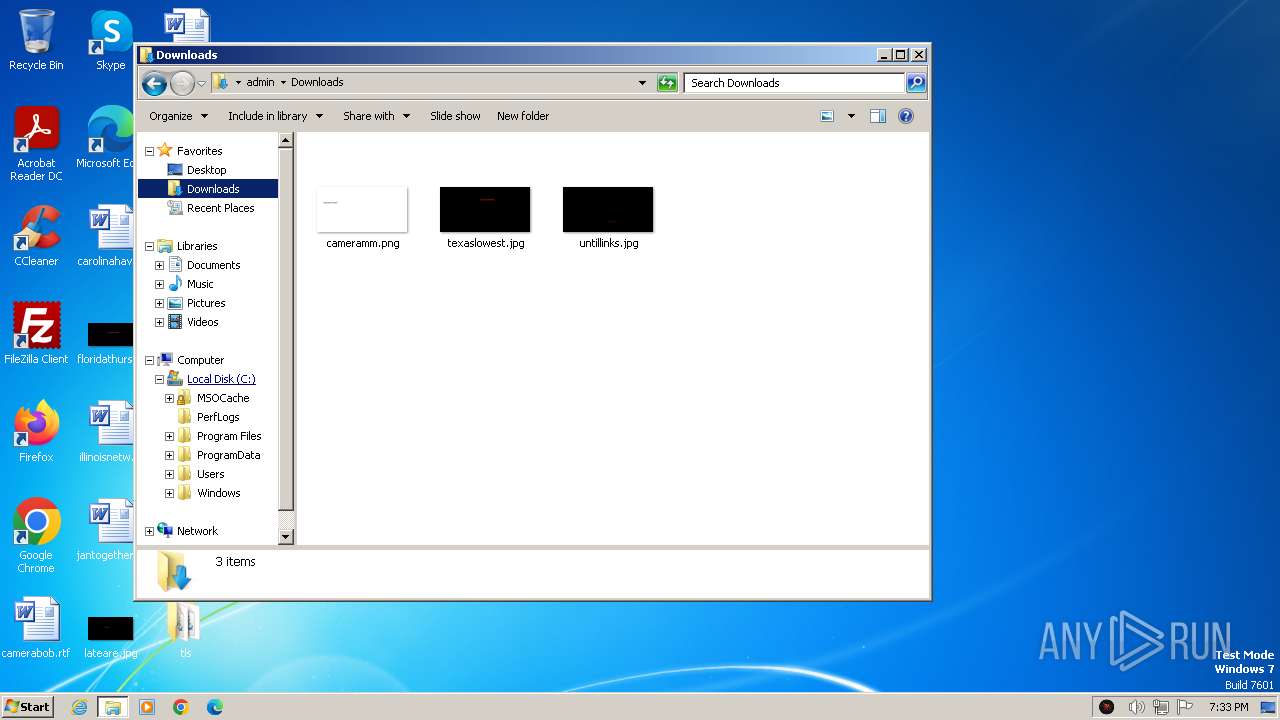The width and height of the screenshot is (1280, 720).
Task: Select the ProgramData folder
Action: pos(228,455)
